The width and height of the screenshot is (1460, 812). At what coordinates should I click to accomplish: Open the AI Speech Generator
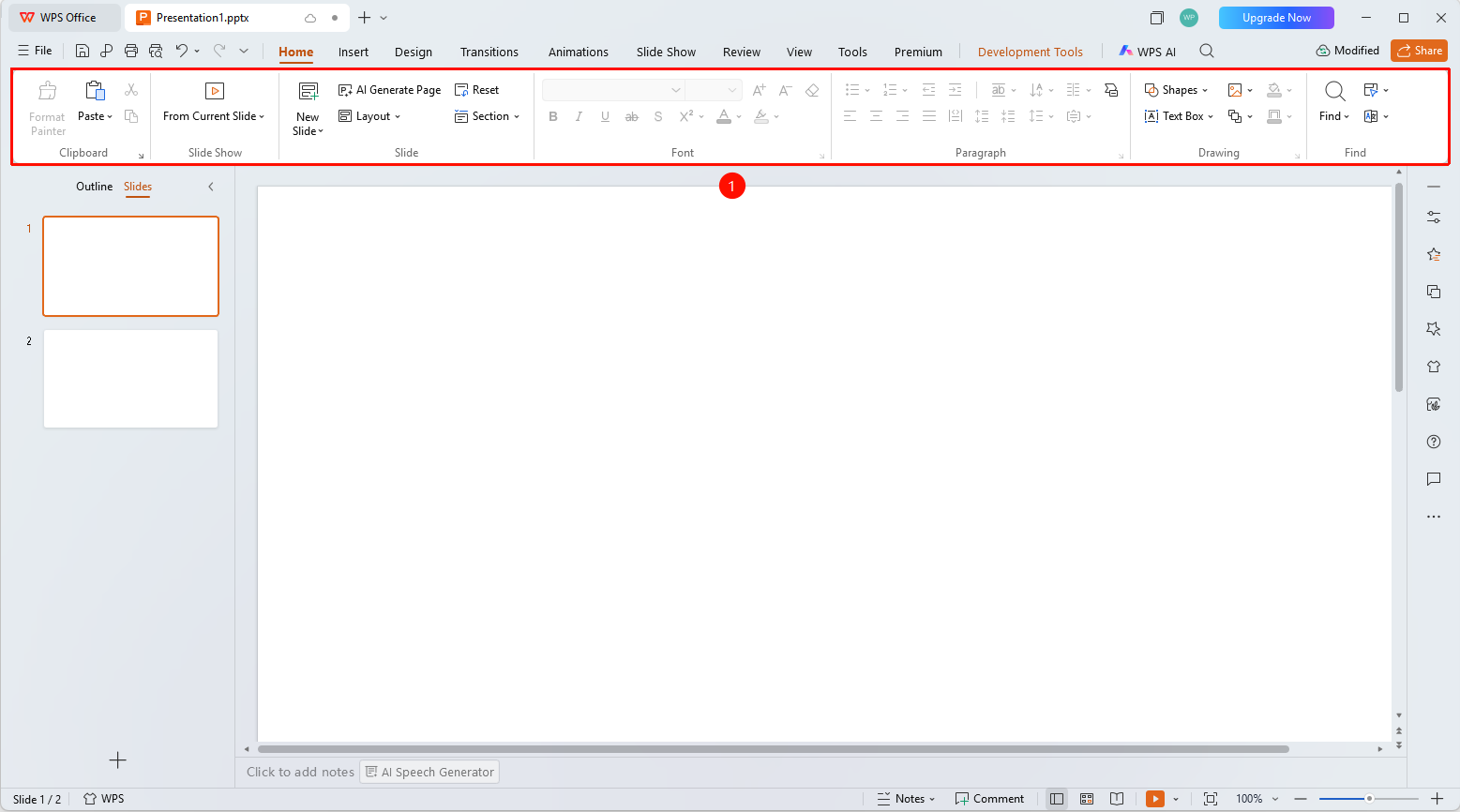coord(429,772)
